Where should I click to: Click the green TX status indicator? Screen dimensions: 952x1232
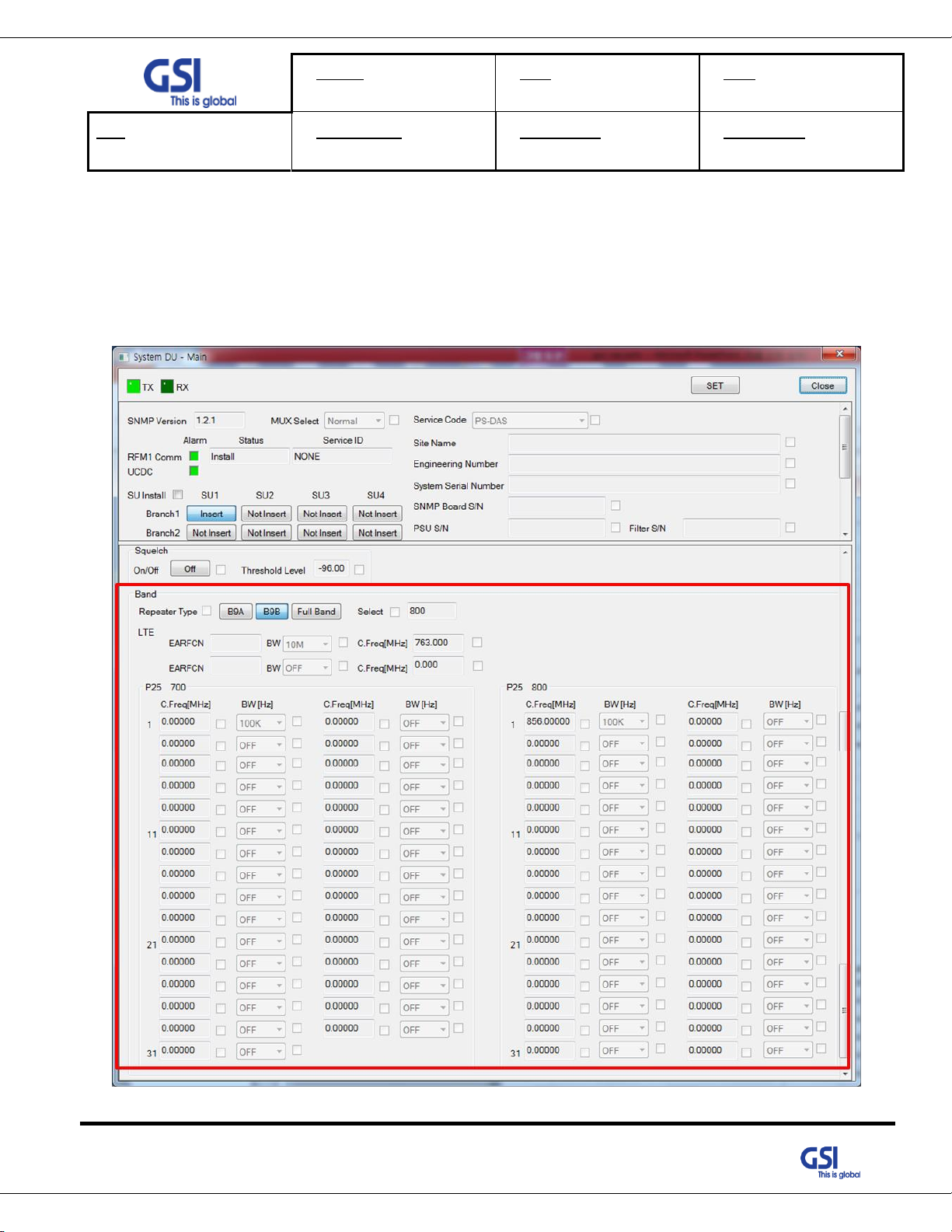tap(133, 386)
